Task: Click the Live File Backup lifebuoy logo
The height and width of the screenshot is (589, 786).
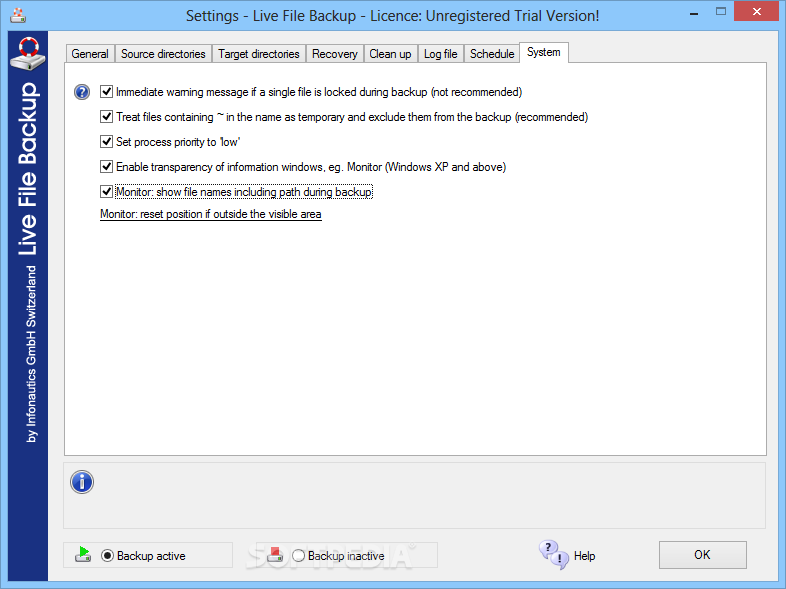Action: pos(28,54)
